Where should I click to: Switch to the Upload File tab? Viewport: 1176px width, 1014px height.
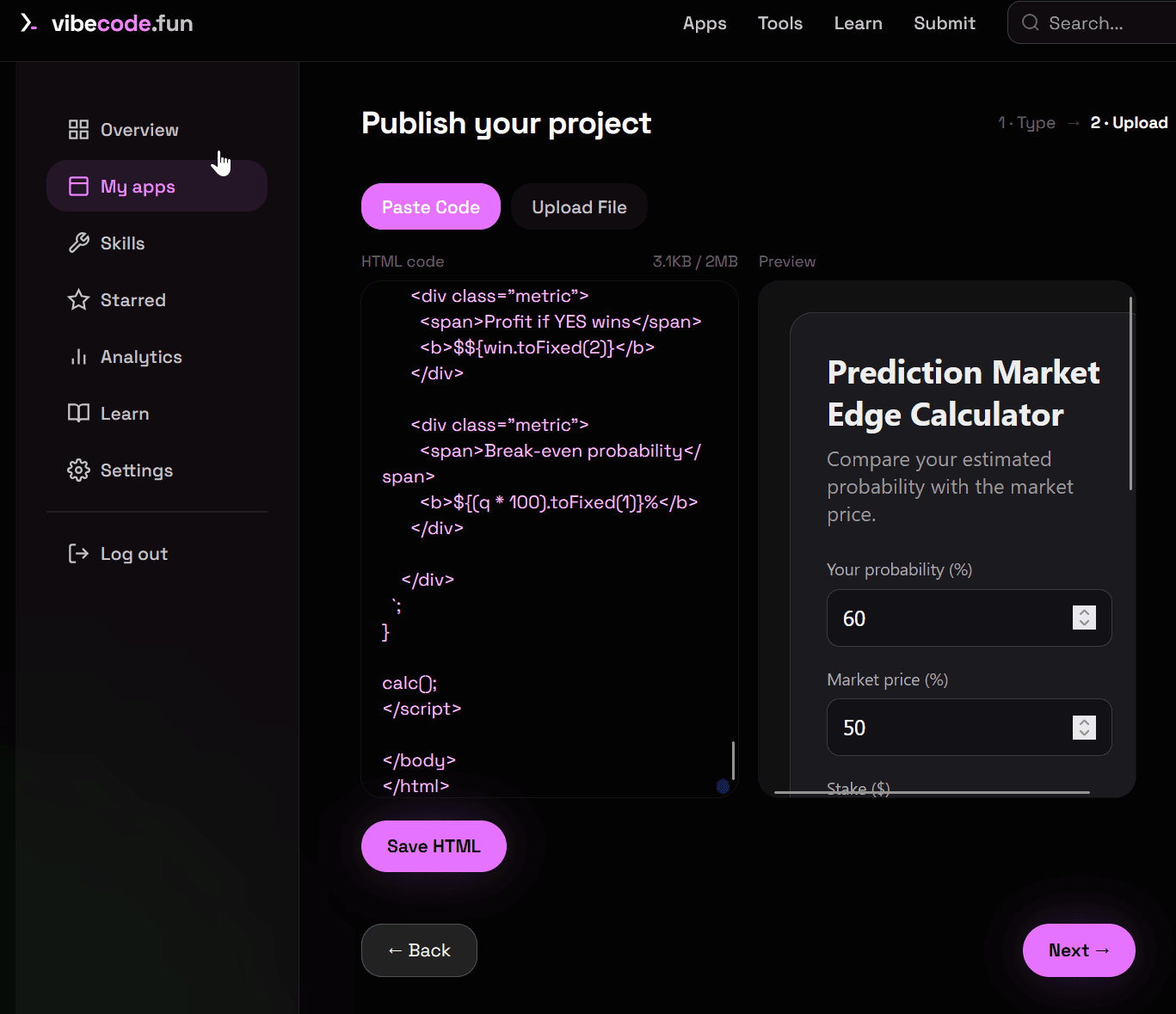(579, 206)
